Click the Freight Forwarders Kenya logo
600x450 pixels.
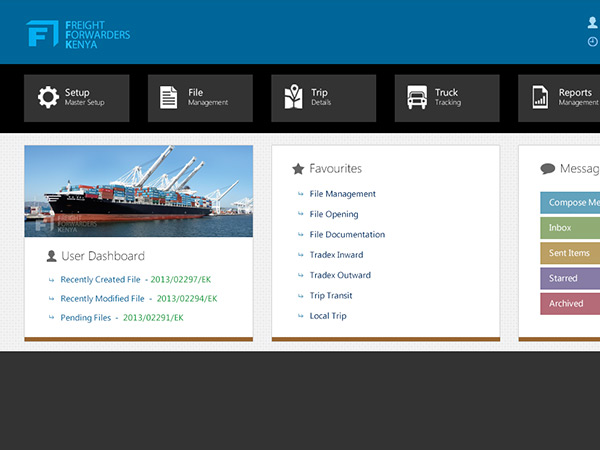(78, 33)
